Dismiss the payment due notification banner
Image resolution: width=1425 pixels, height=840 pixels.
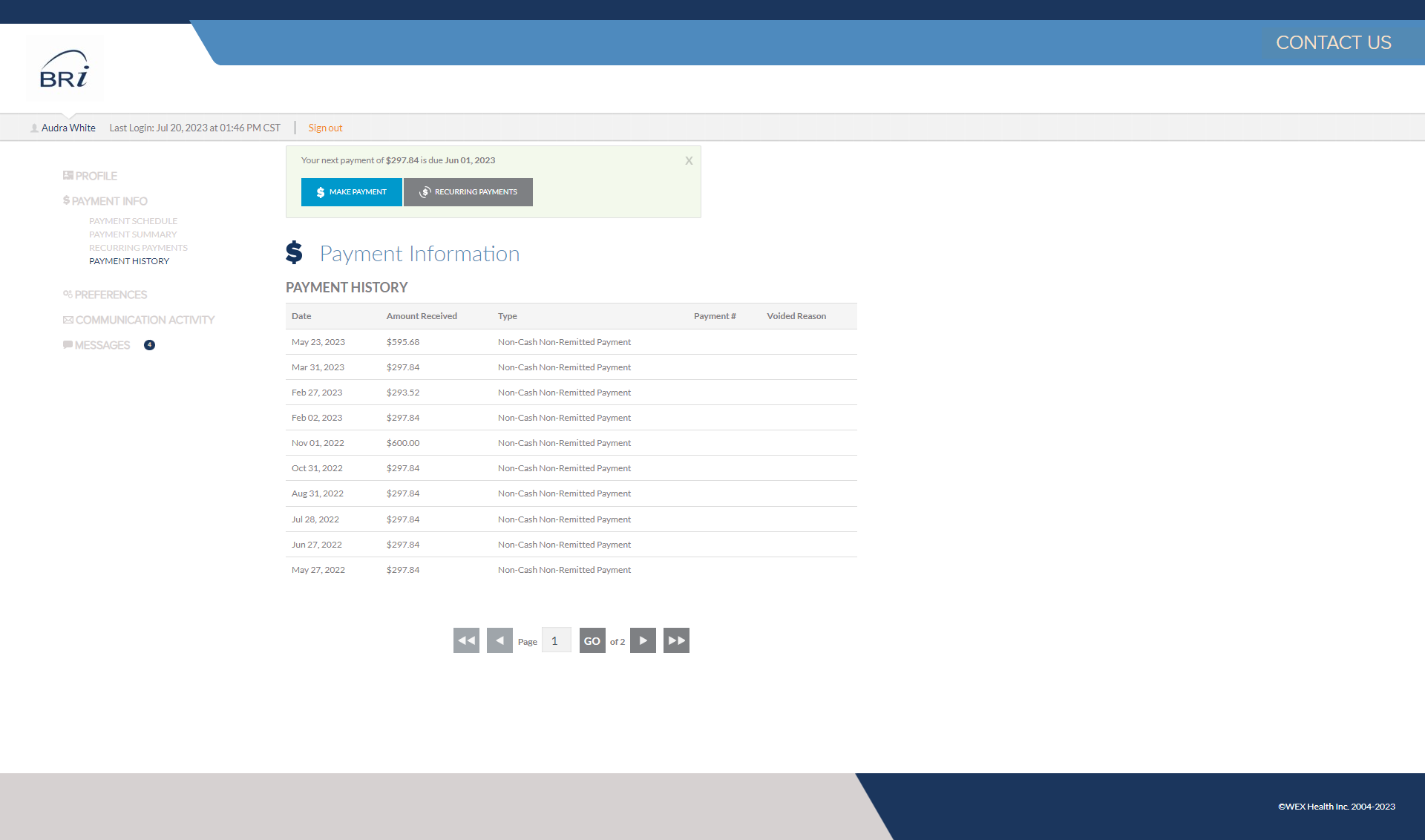pyautogui.click(x=689, y=160)
